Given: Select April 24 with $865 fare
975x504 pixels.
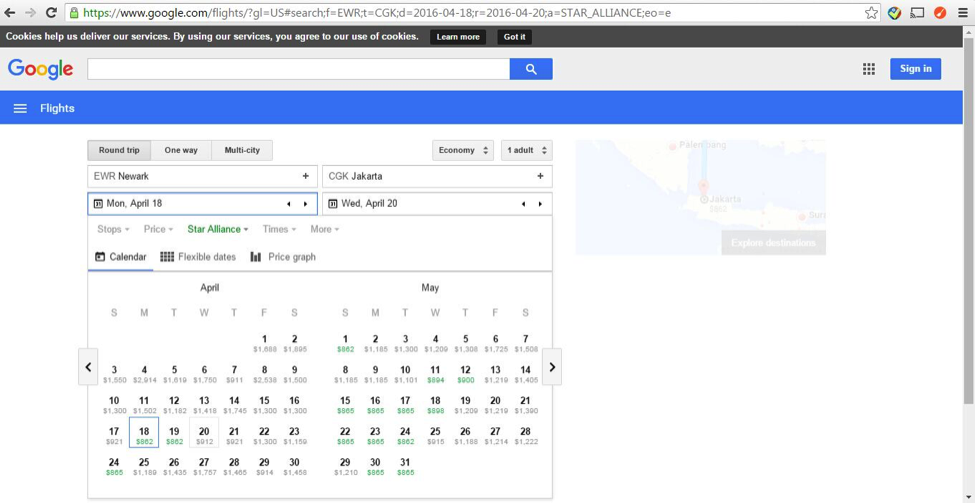Looking at the screenshot, I should coord(114,466).
